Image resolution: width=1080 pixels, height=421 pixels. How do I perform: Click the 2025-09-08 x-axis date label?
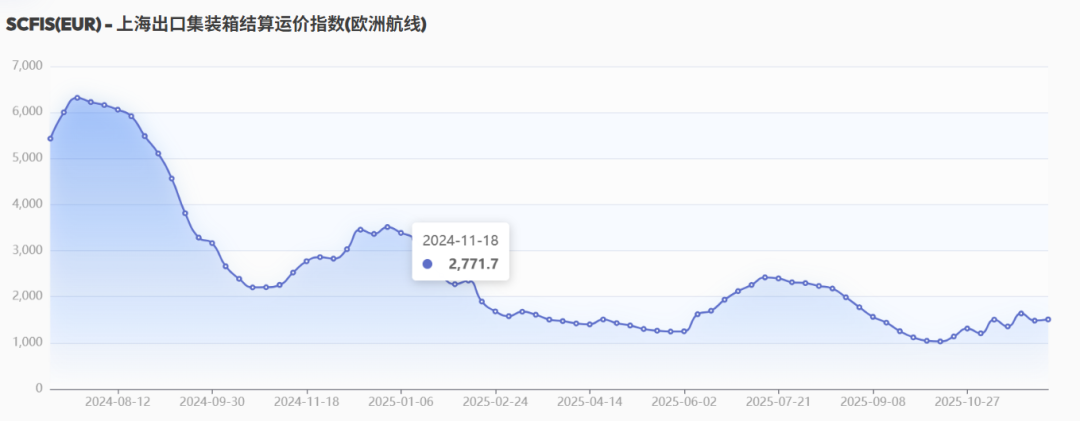point(873,401)
